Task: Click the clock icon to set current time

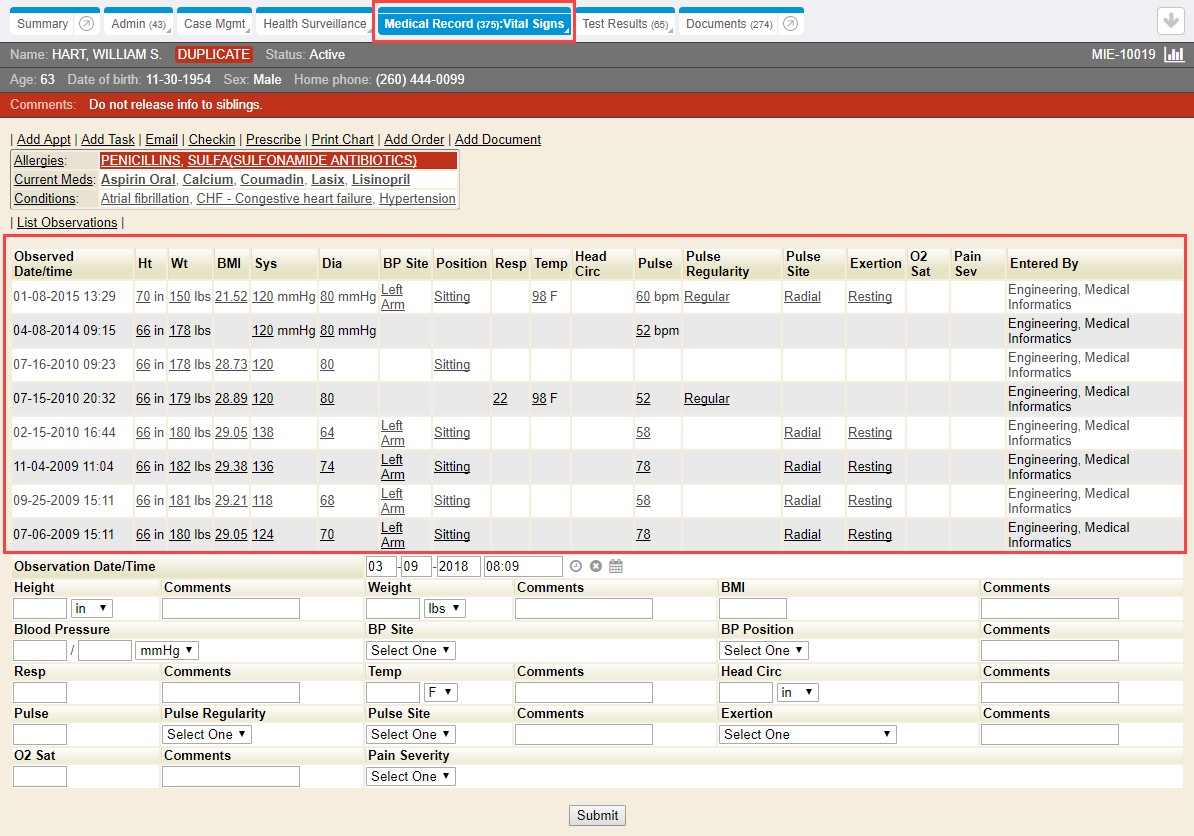Action: (576, 567)
